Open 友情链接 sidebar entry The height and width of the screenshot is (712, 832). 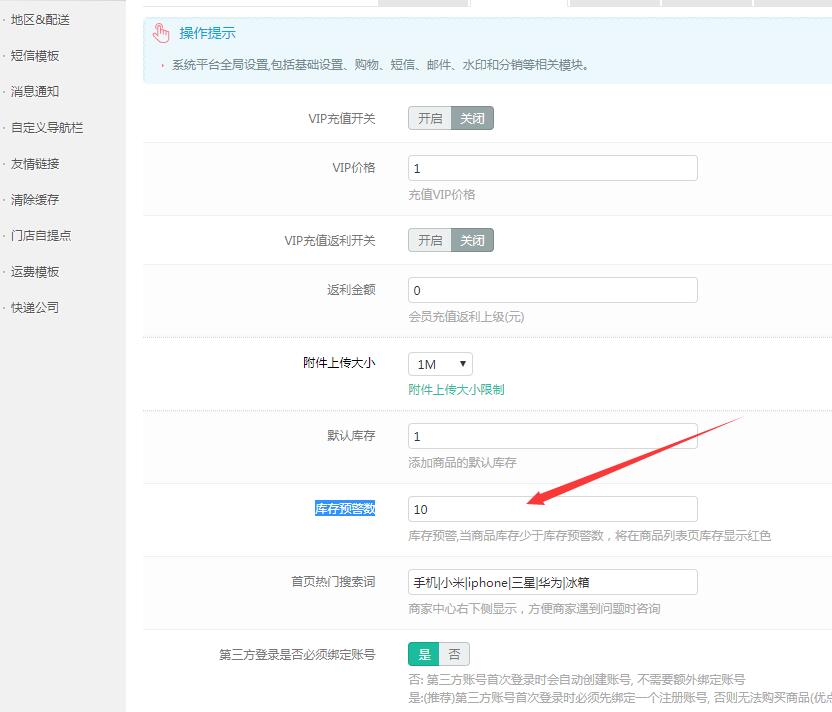pos(35,164)
